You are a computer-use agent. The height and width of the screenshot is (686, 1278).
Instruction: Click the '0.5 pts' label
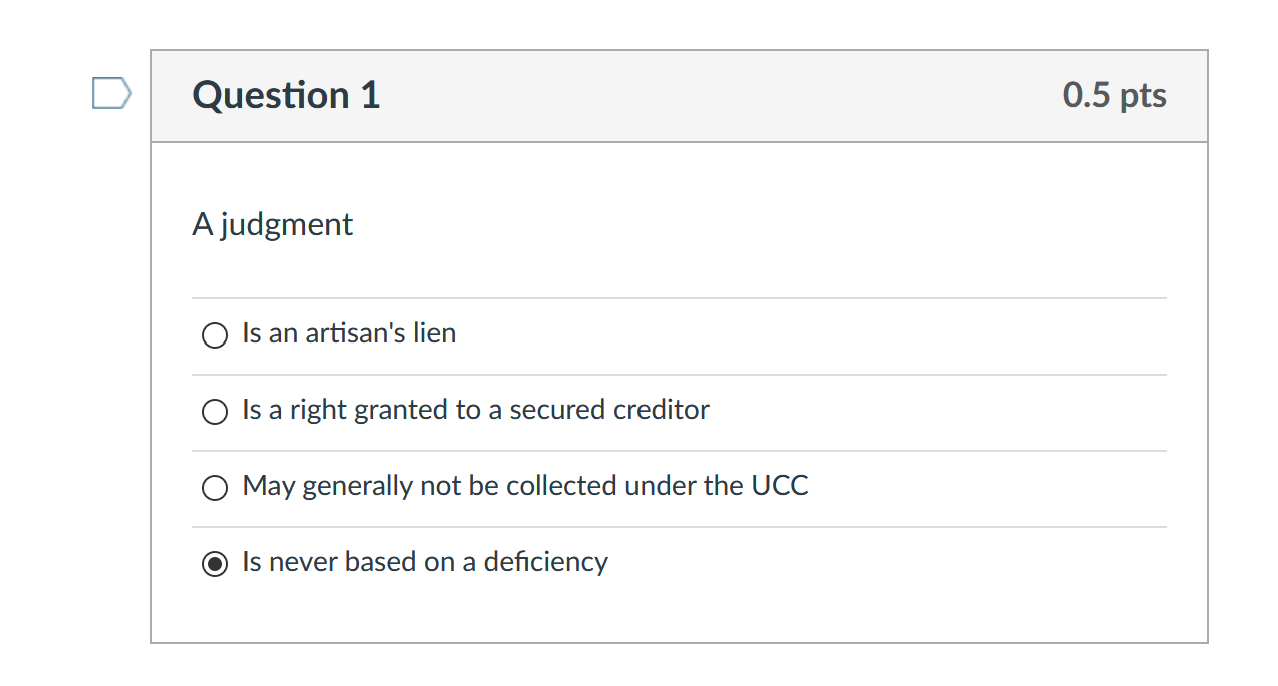click(1114, 95)
